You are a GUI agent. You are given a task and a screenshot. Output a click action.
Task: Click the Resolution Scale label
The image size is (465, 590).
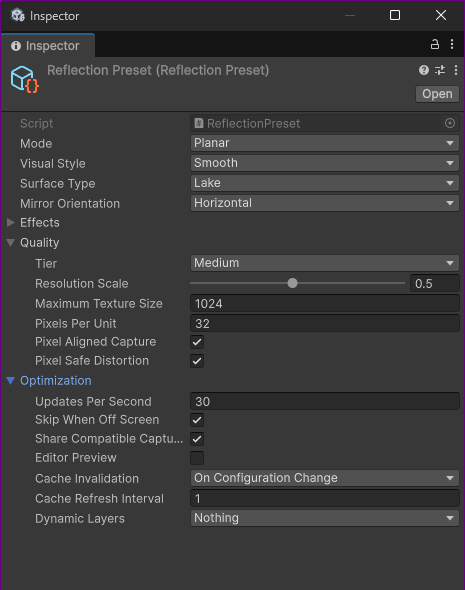82,283
